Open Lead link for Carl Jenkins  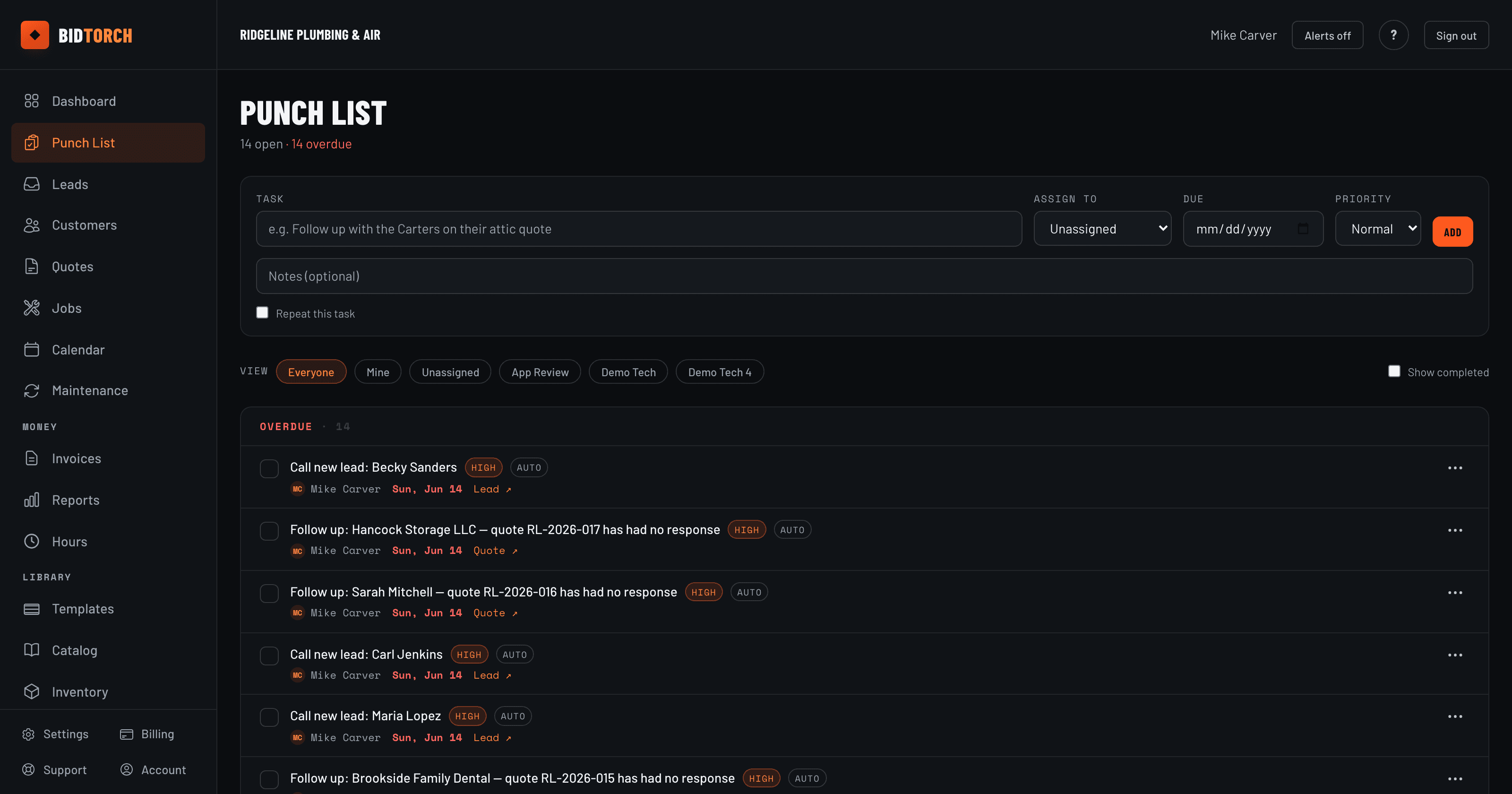click(x=492, y=675)
